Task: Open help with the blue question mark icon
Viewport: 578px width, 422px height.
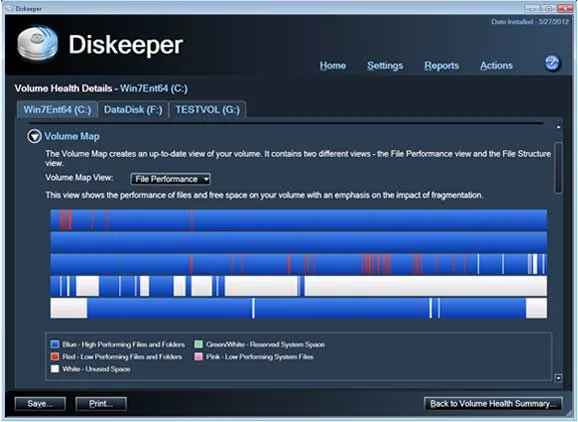Action: (552, 63)
